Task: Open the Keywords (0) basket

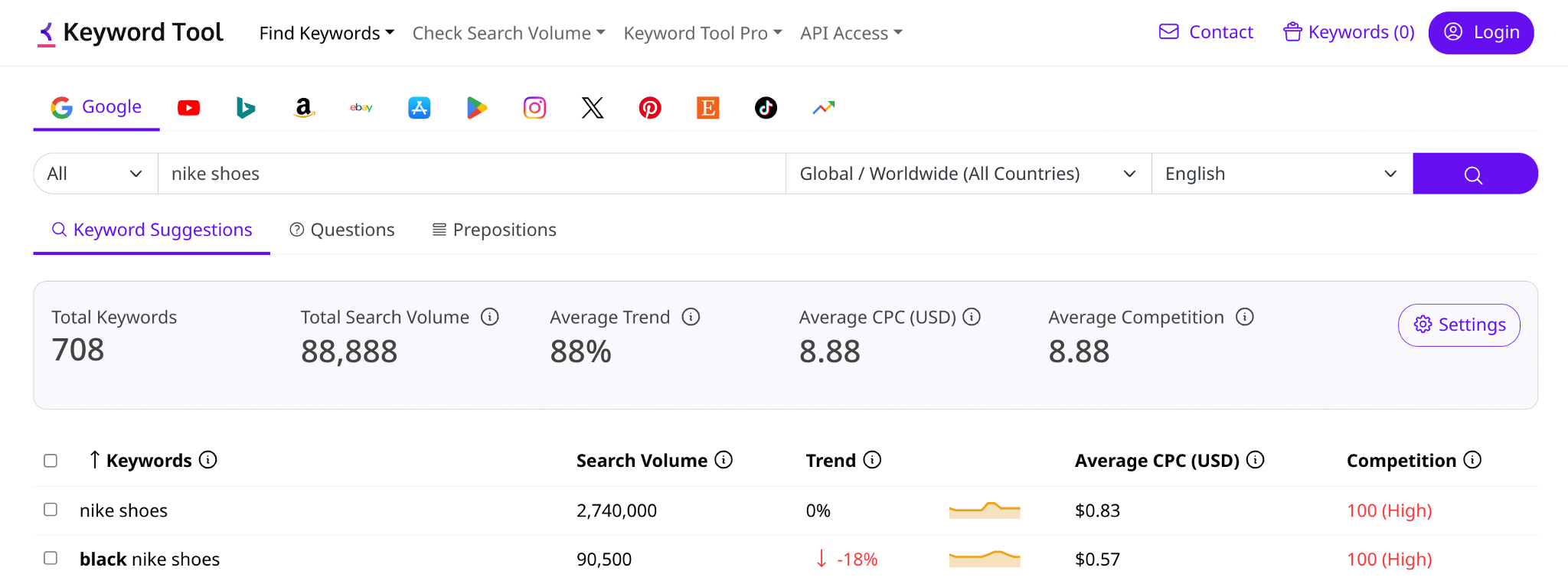Action: (1349, 32)
